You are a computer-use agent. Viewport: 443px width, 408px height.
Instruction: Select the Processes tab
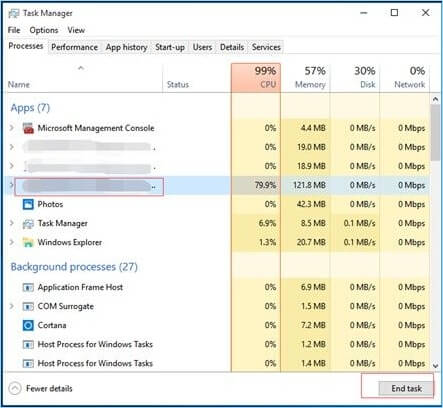point(26,46)
